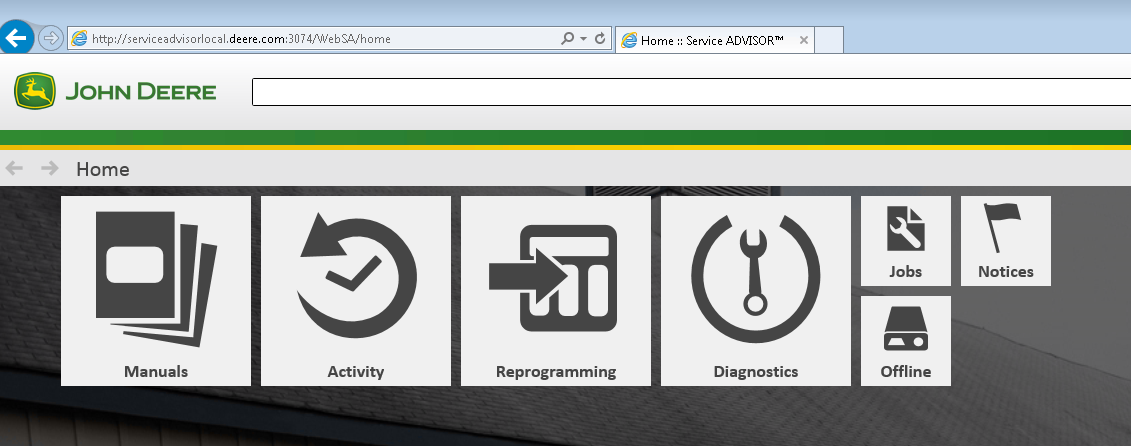View Notices via the flag tile
Screen dimensions: 1131x446
point(1006,241)
